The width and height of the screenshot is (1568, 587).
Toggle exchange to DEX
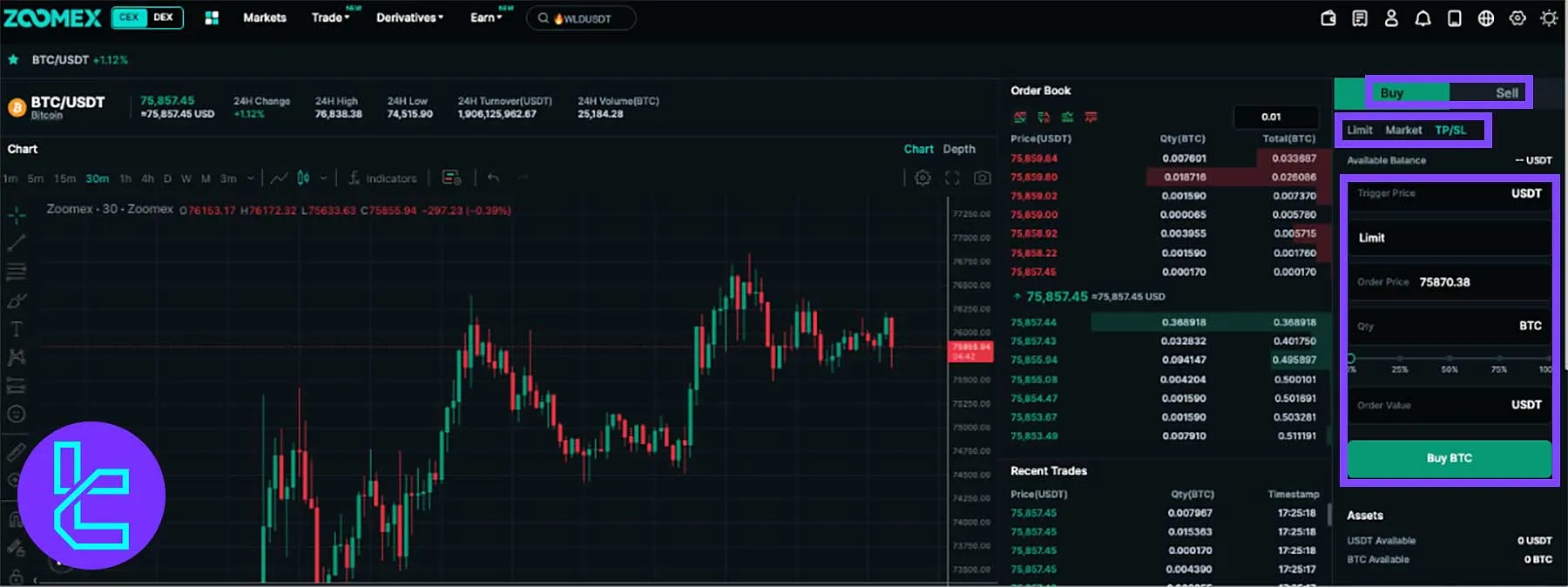pos(164,17)
